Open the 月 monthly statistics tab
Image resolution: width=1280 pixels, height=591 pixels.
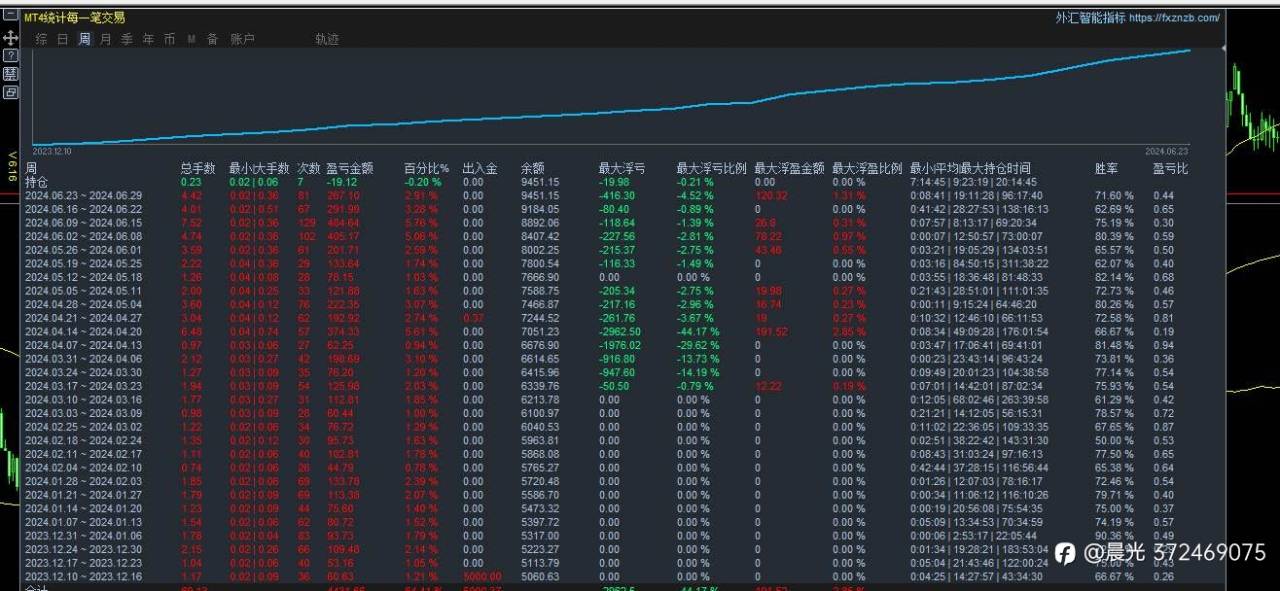coord(106,39)
